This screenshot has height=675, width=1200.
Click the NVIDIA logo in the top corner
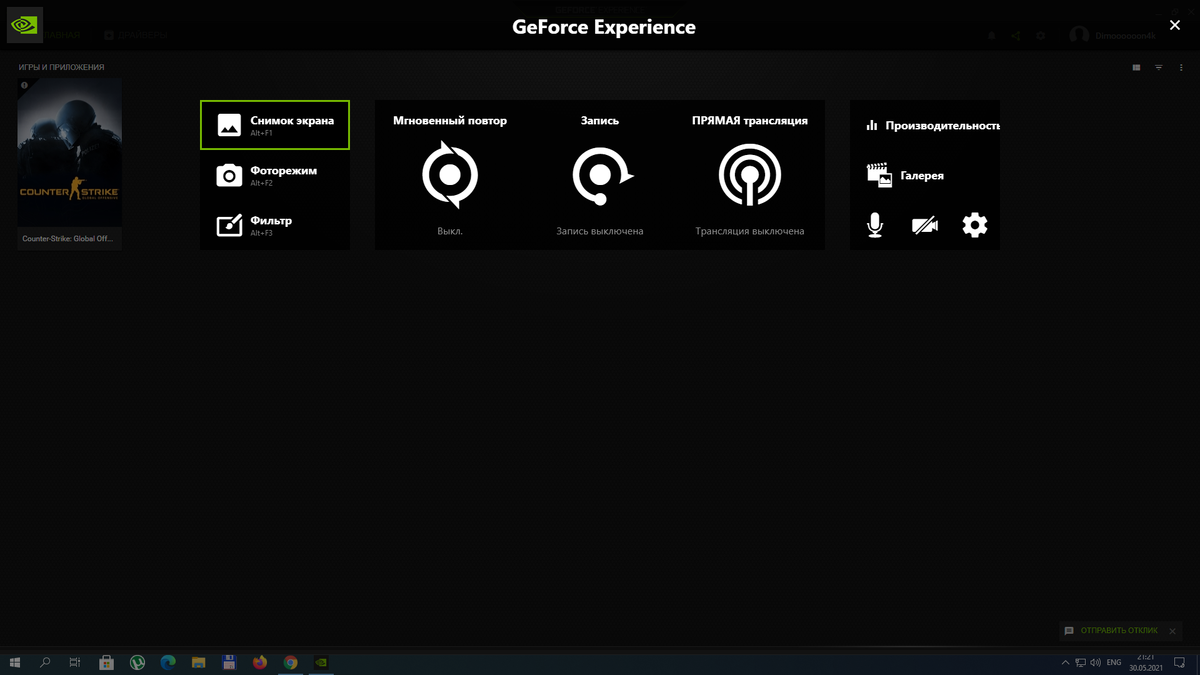(x=24, y=25)
